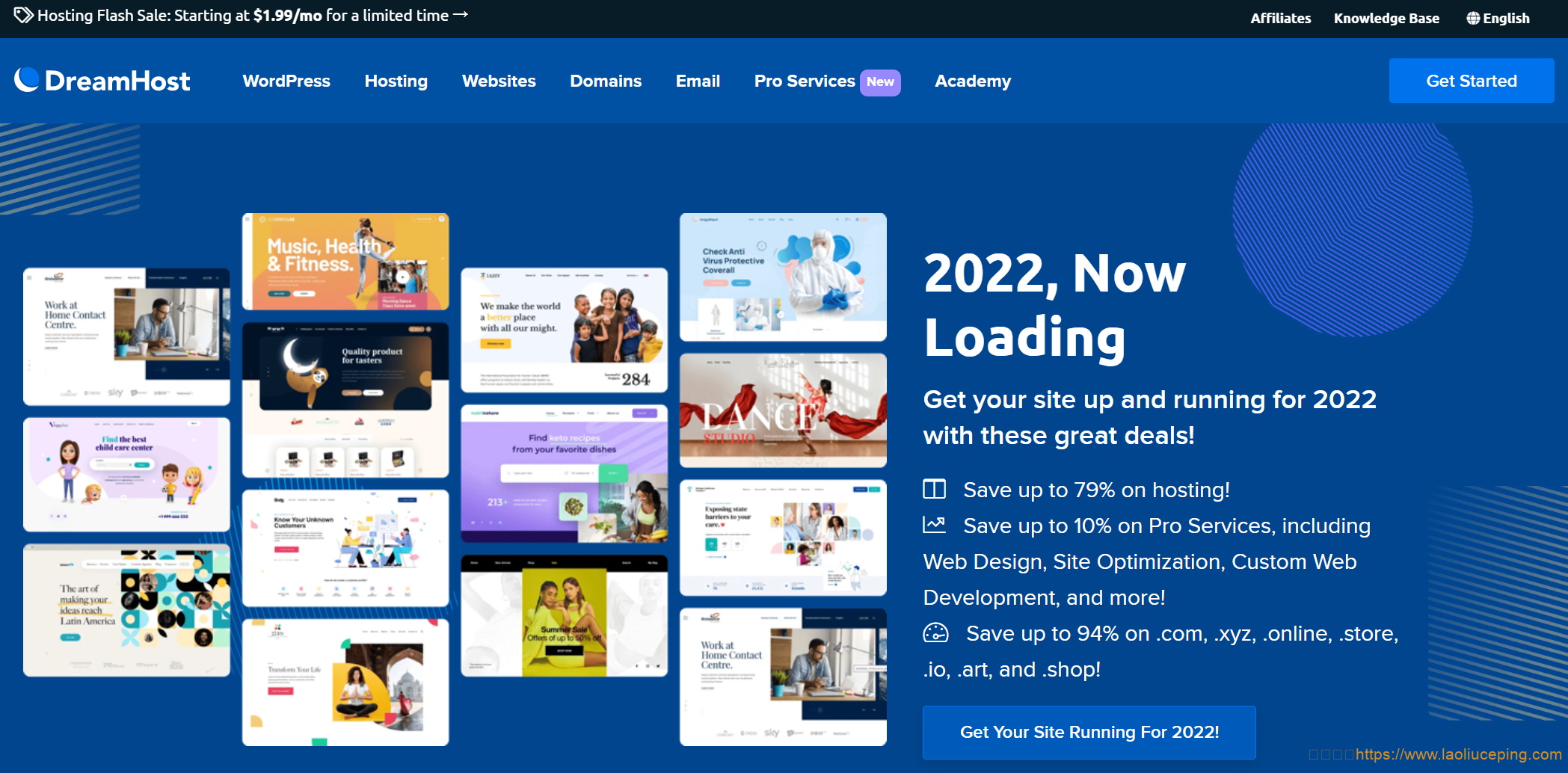
Task: Click the Get Started button
Action: (1472, 81)
